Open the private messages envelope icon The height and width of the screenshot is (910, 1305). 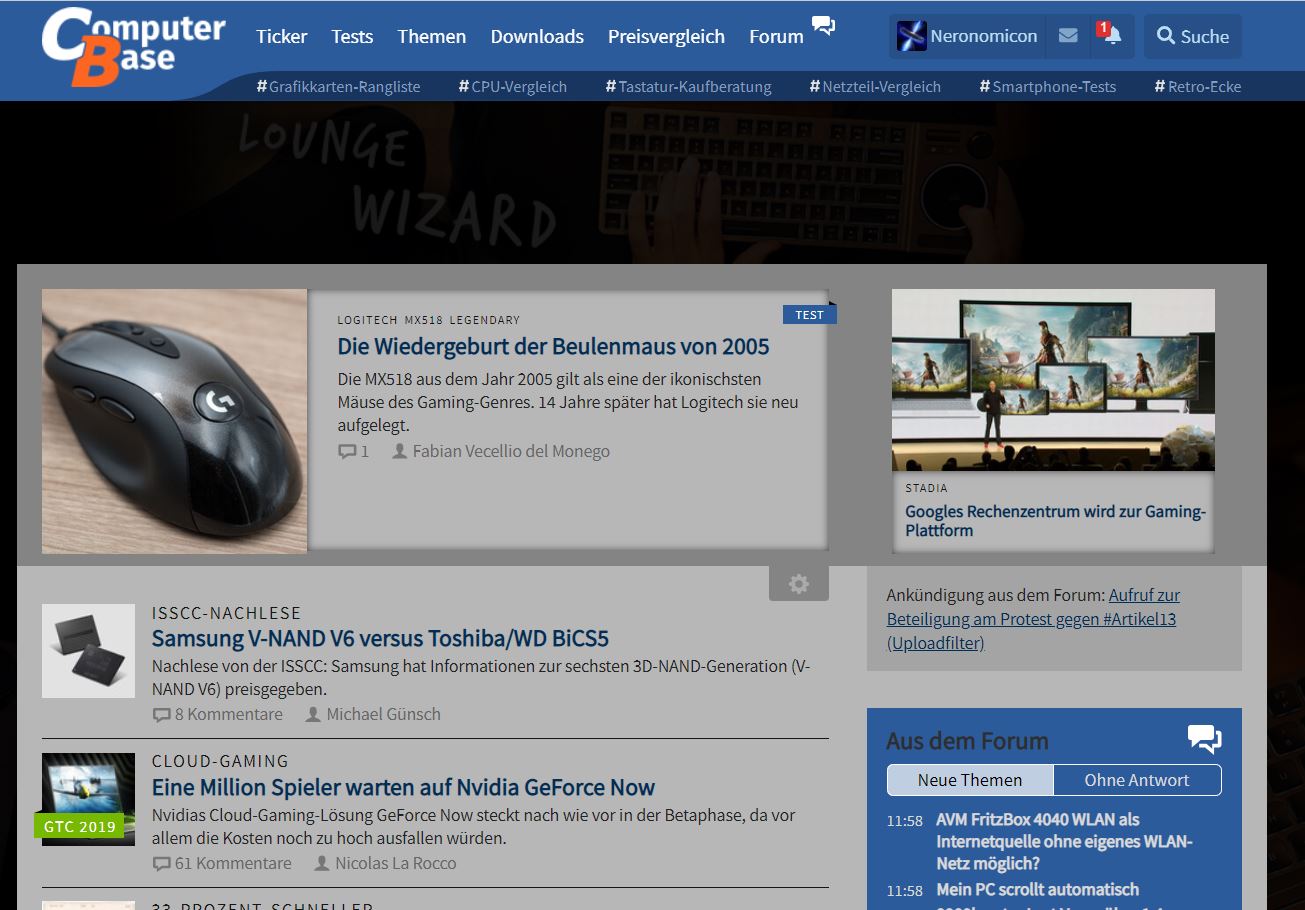point(1068,36)
